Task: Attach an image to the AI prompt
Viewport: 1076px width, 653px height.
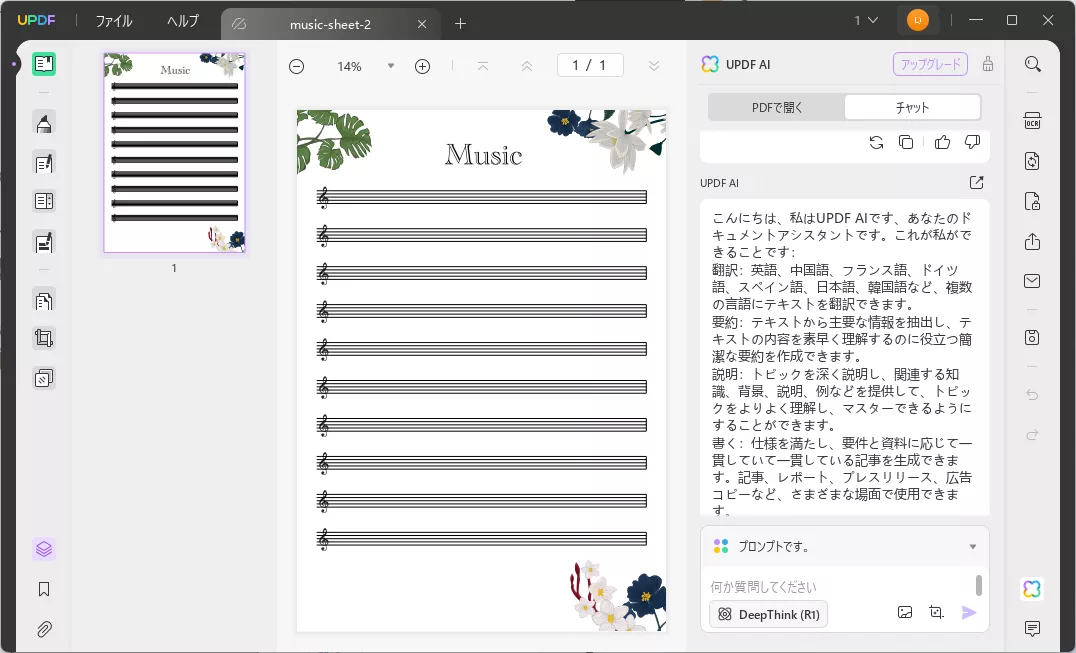Action: click(x=905, y=612)
